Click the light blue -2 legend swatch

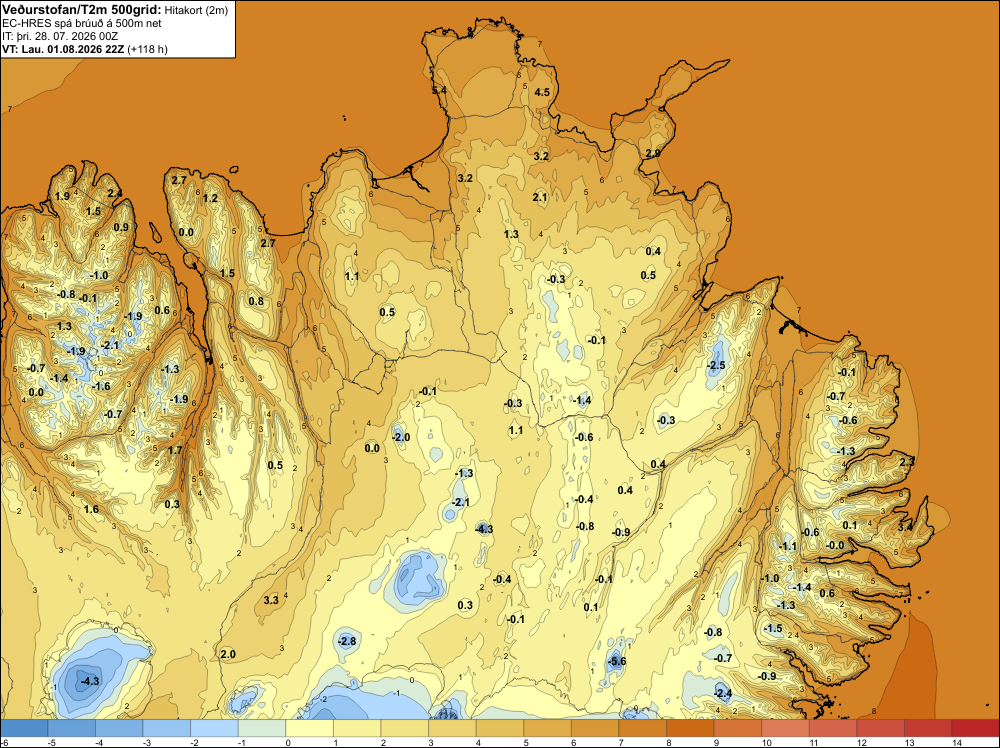pyautogui.click(x=214, y=728)
